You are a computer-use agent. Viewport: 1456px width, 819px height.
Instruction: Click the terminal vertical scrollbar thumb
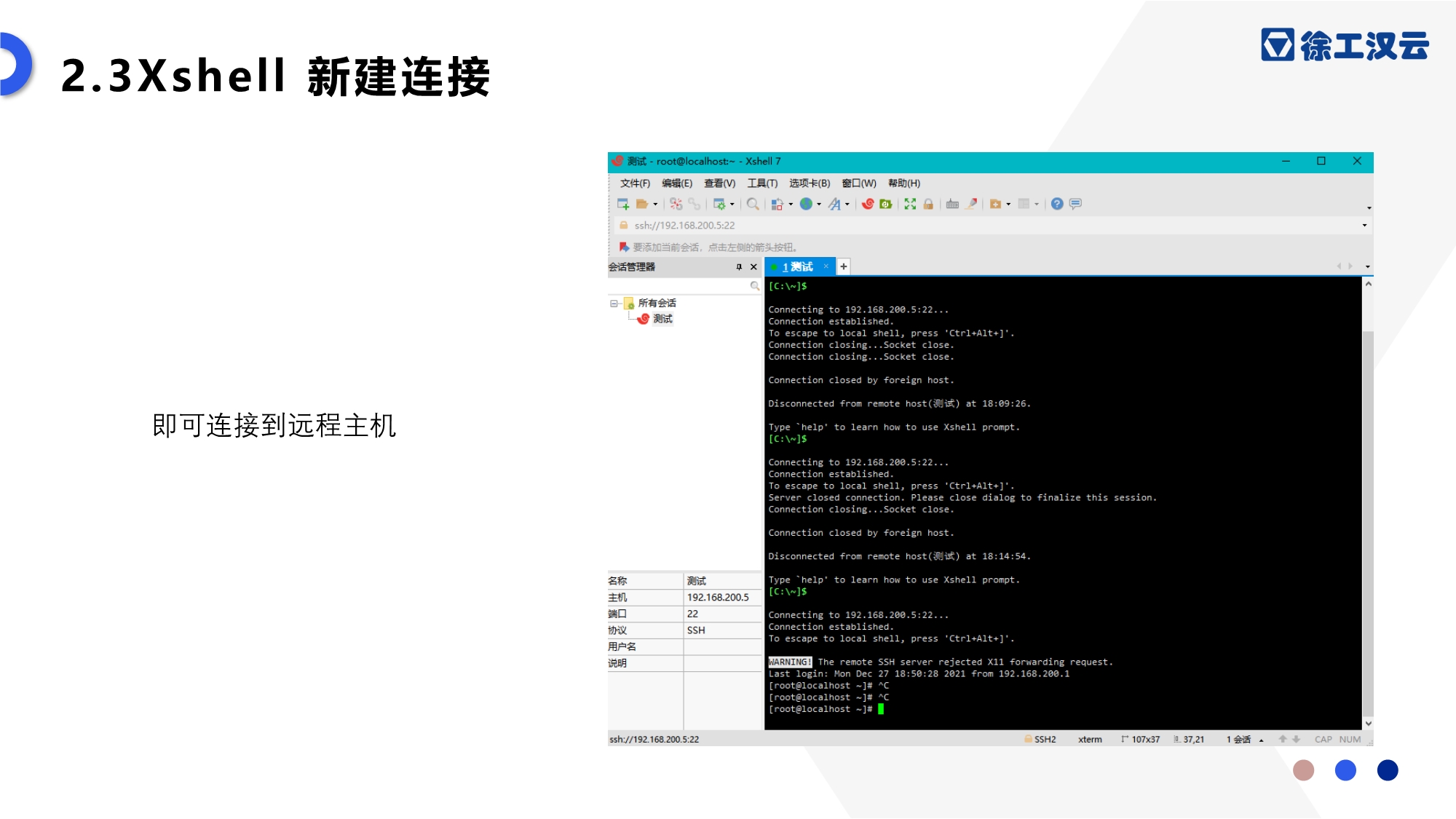click(x=1368, y=524)
